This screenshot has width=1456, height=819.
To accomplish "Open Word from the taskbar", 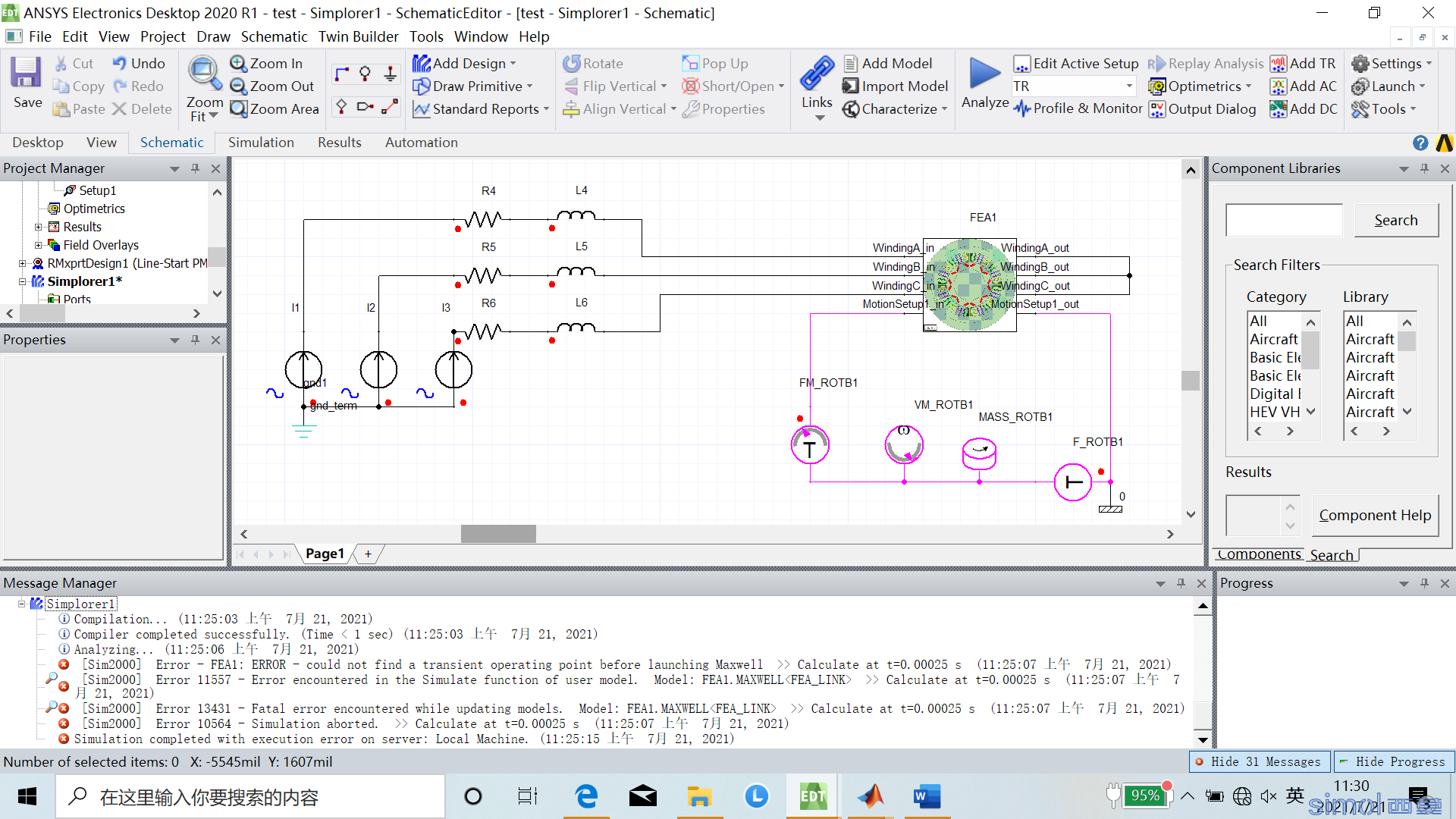I will [x=927, y=796].
